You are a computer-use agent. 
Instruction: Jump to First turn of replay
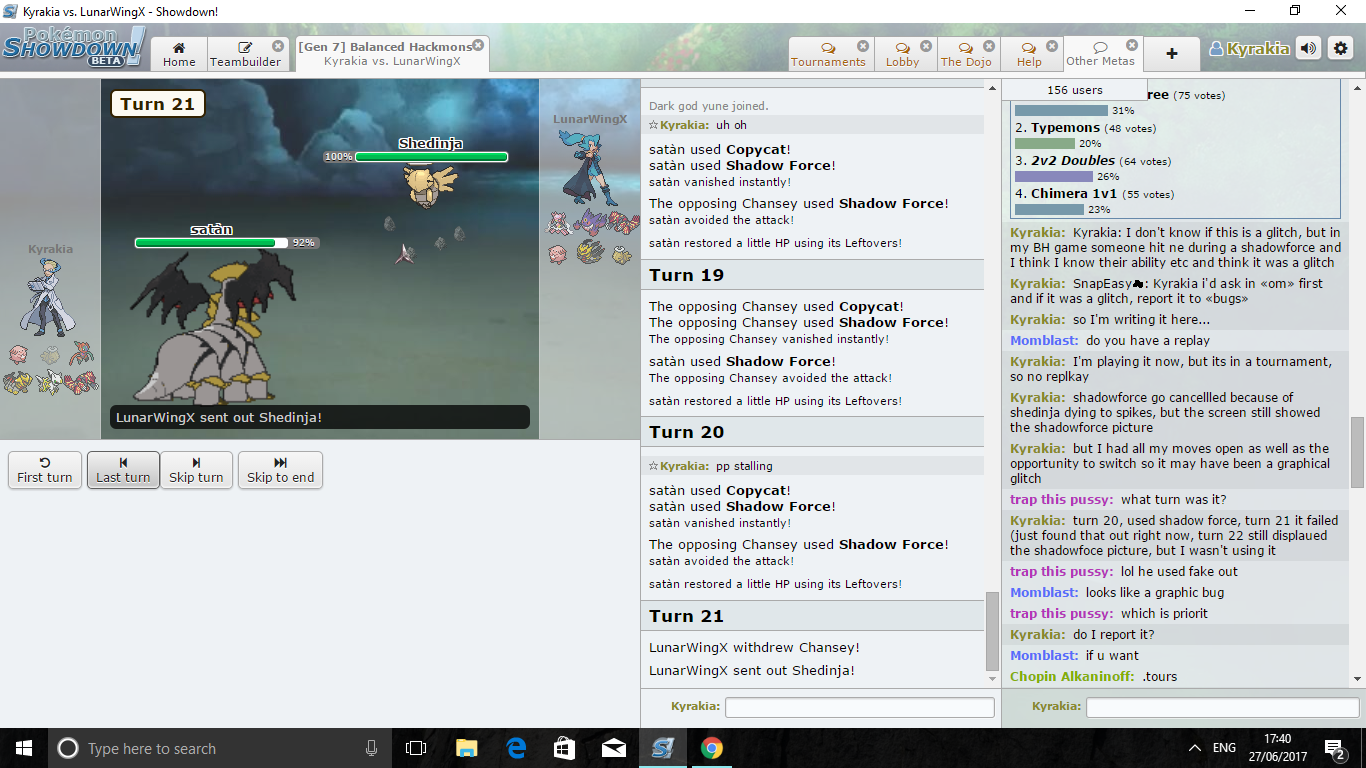[45, 470]
